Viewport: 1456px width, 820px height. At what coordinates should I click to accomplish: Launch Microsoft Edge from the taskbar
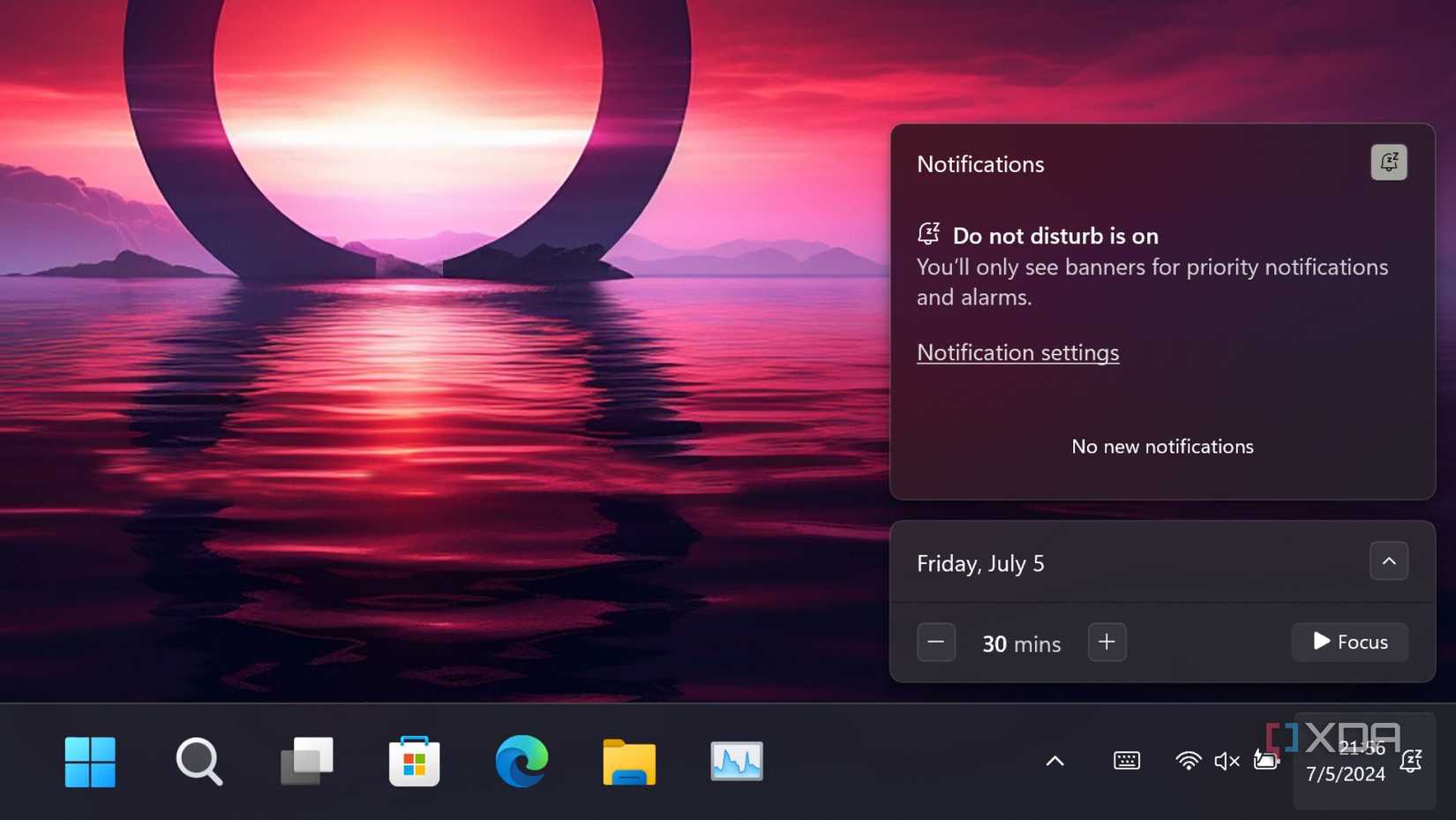coord(522,761)
